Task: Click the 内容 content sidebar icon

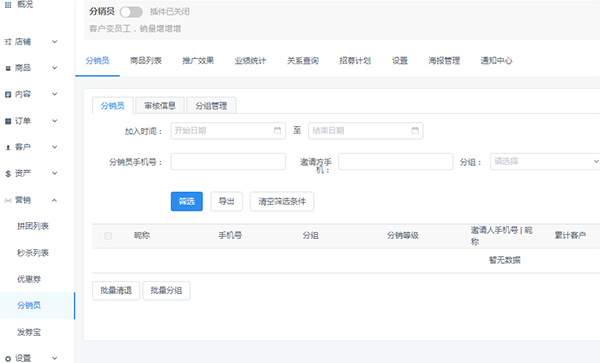Action: point(8,94)
